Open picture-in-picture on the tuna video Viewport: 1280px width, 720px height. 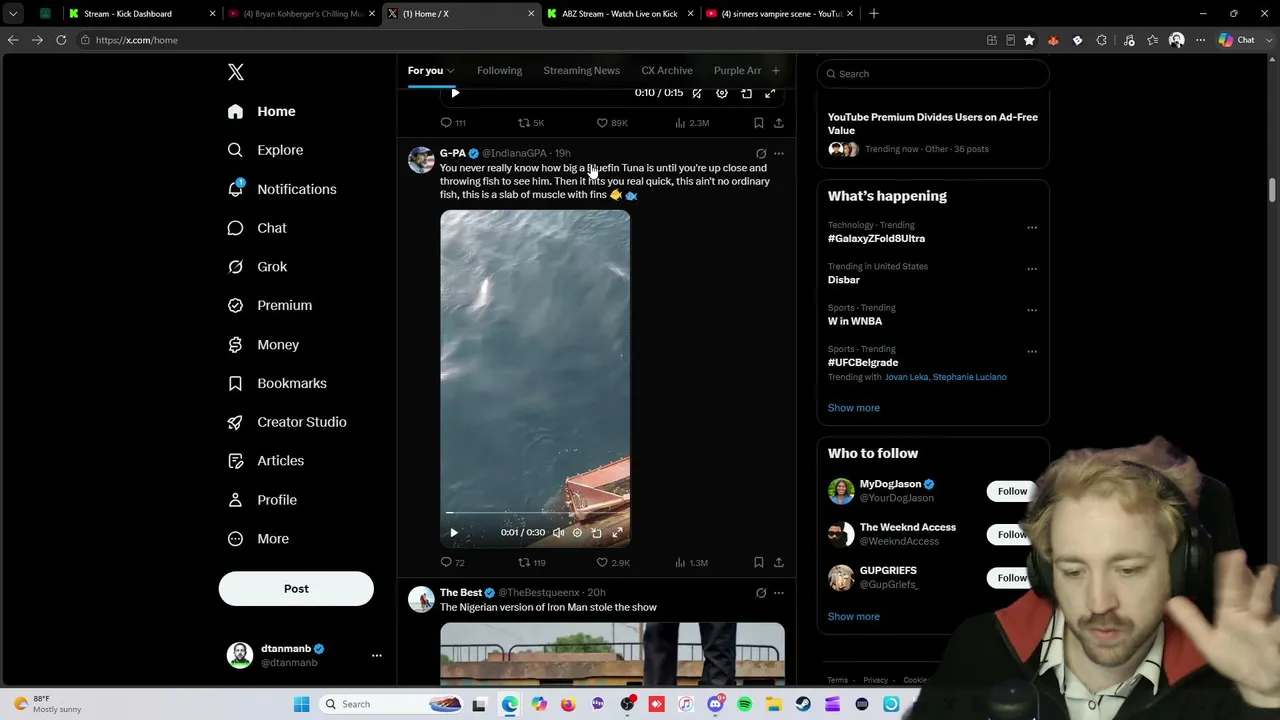click(597, 533)
